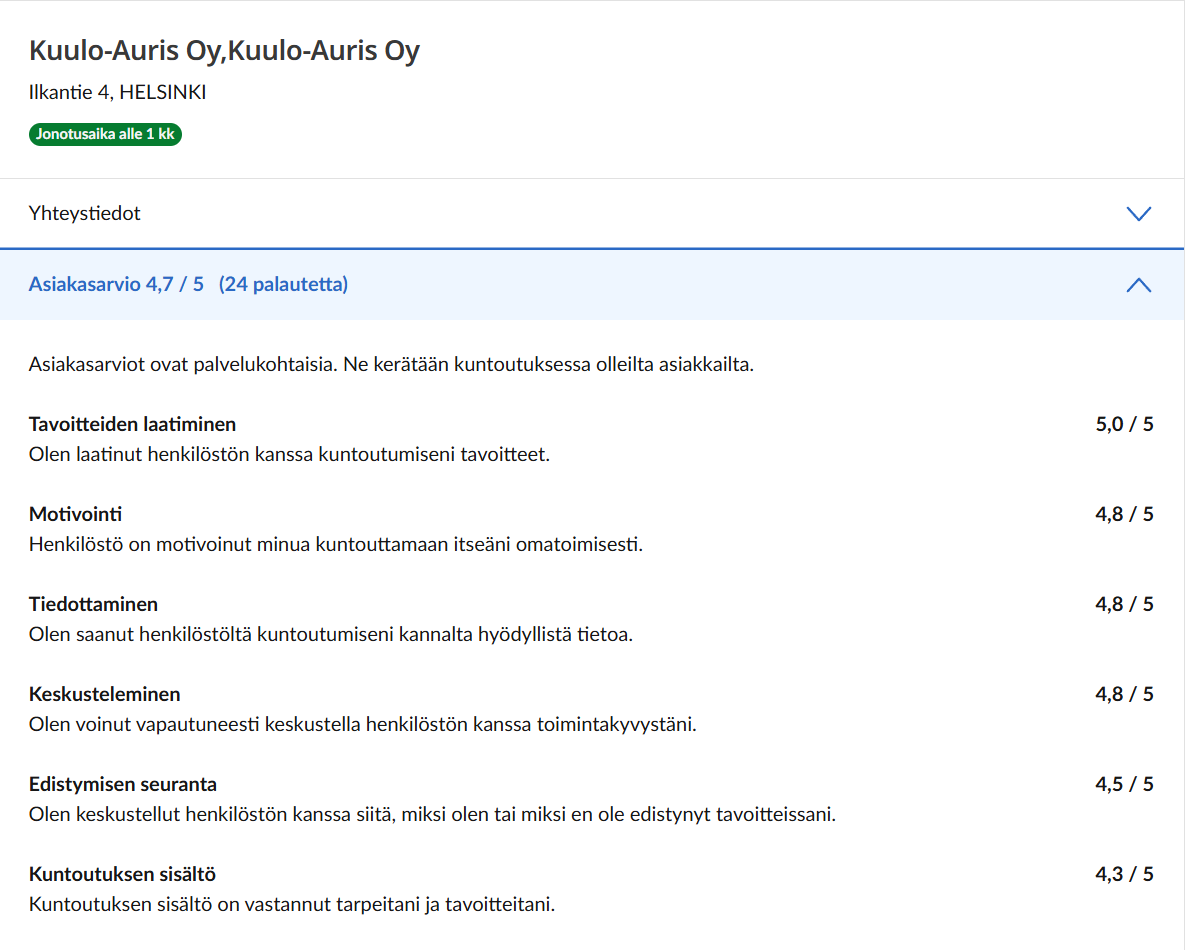The height and width of the screenshot is (950, 1185).
Task: Click the description "Henkilöstö on motivoinut minua"
Action: (x=335, y=545)
